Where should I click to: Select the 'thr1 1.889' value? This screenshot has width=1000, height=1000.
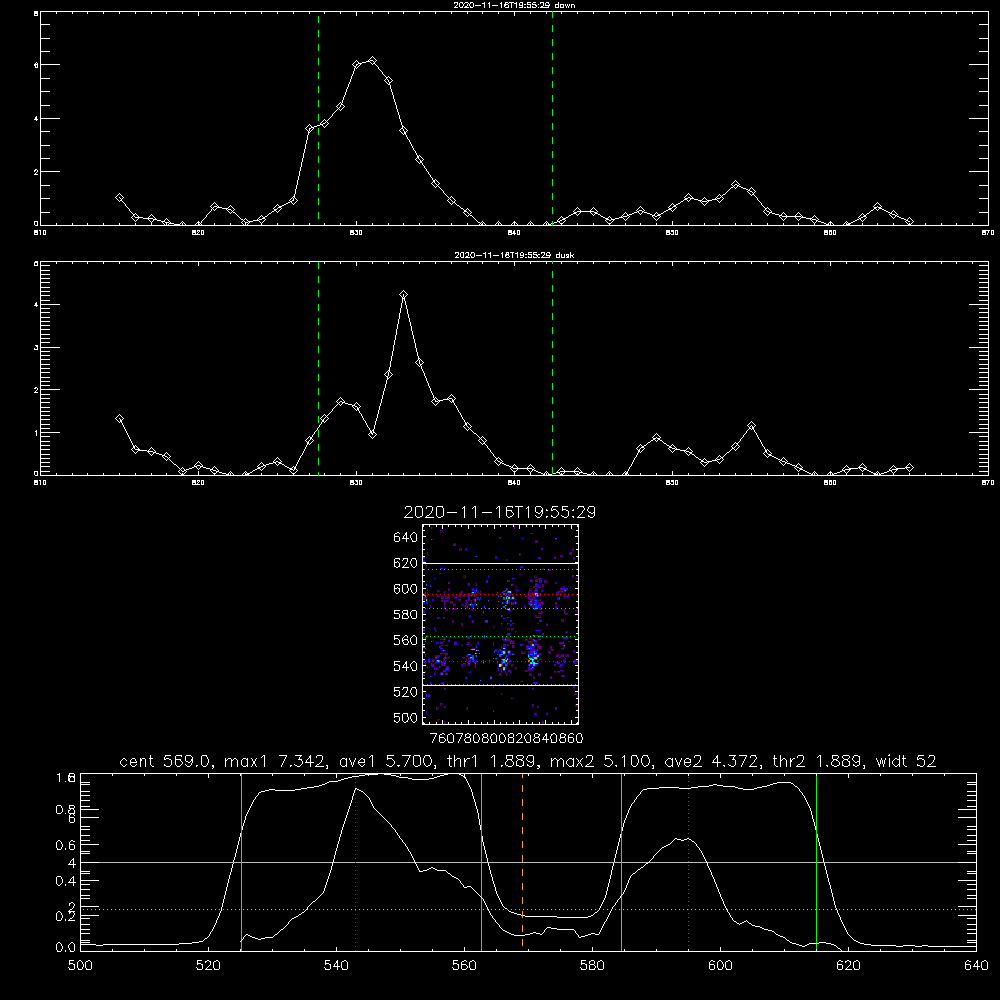pos(494,761)
